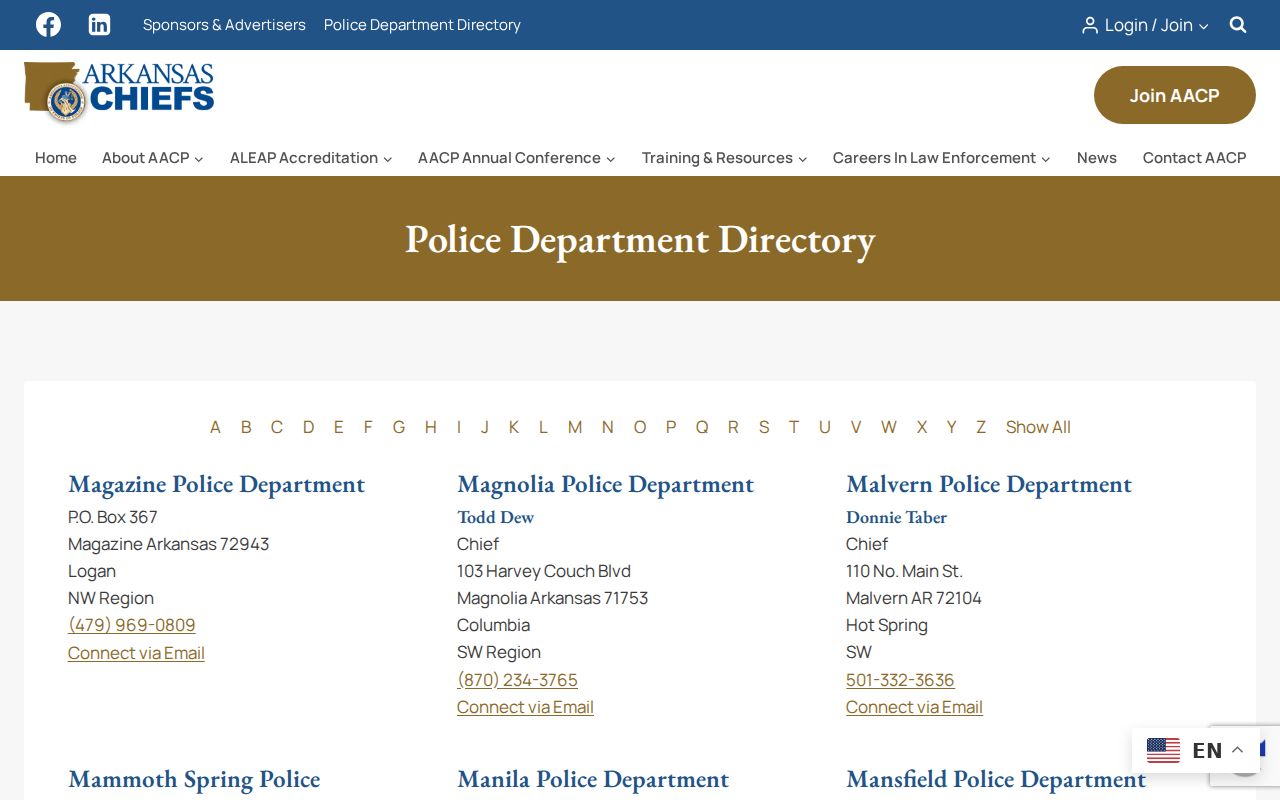
Task: Open Donnie Taber chief profile
Action: pos(896,517)
